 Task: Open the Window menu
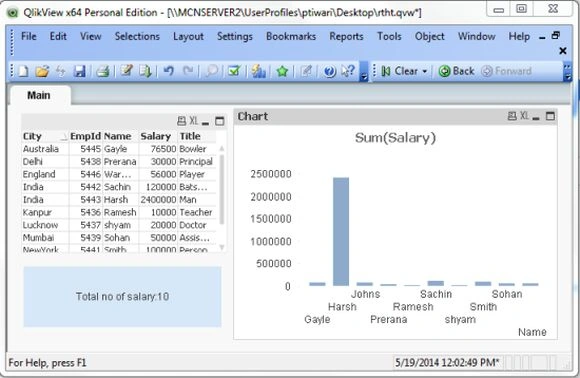[476, 36]
